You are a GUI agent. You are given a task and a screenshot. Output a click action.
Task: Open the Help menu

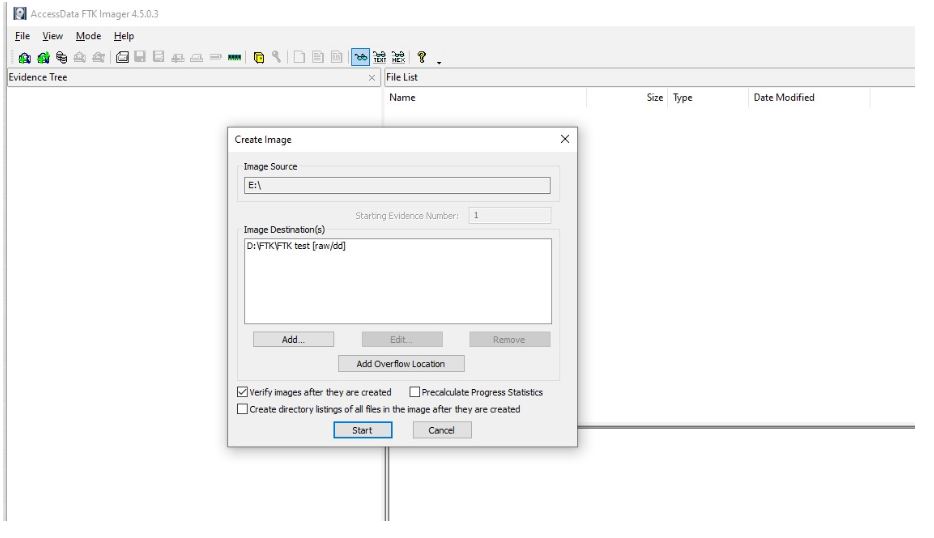click(x=124, y=36)
